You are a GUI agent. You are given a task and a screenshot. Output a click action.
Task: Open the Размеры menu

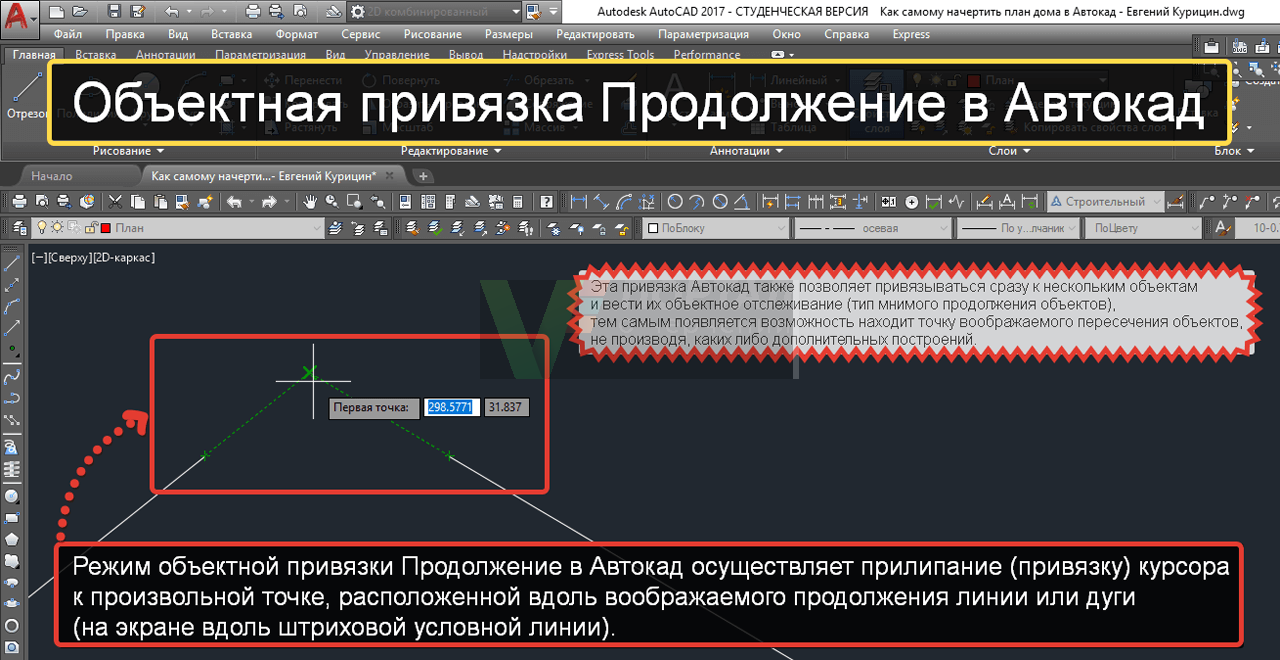tap(509, 34)
